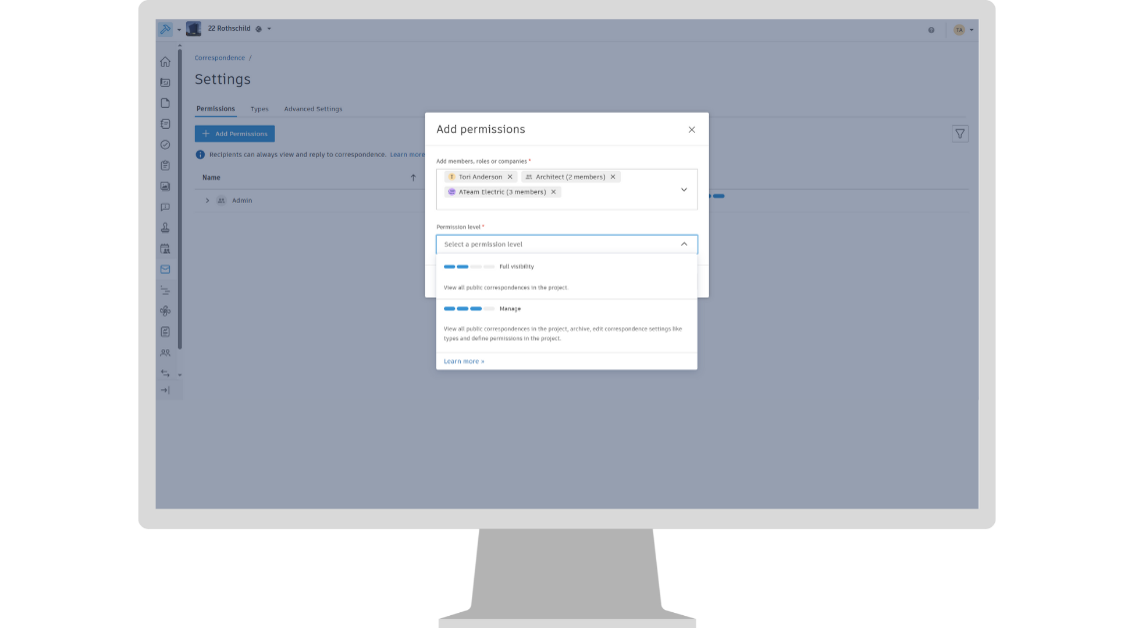This screenshot has height=632, width=1121.
Task: Click the Correspondence breadcrumb link
Action: pyautogui.click(x=219, y=58)
